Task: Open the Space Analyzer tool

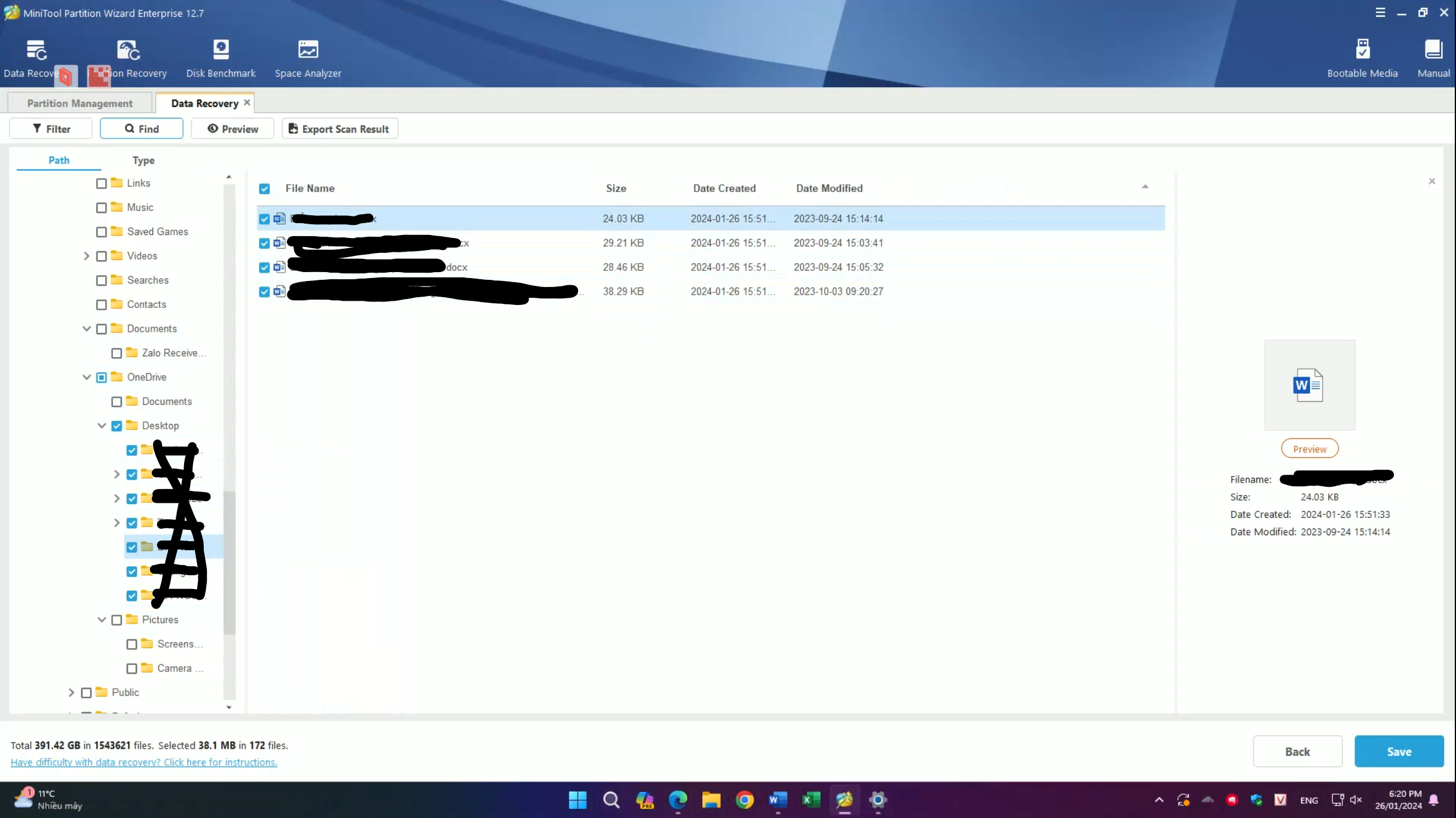Action: click(x=308, y=57)
